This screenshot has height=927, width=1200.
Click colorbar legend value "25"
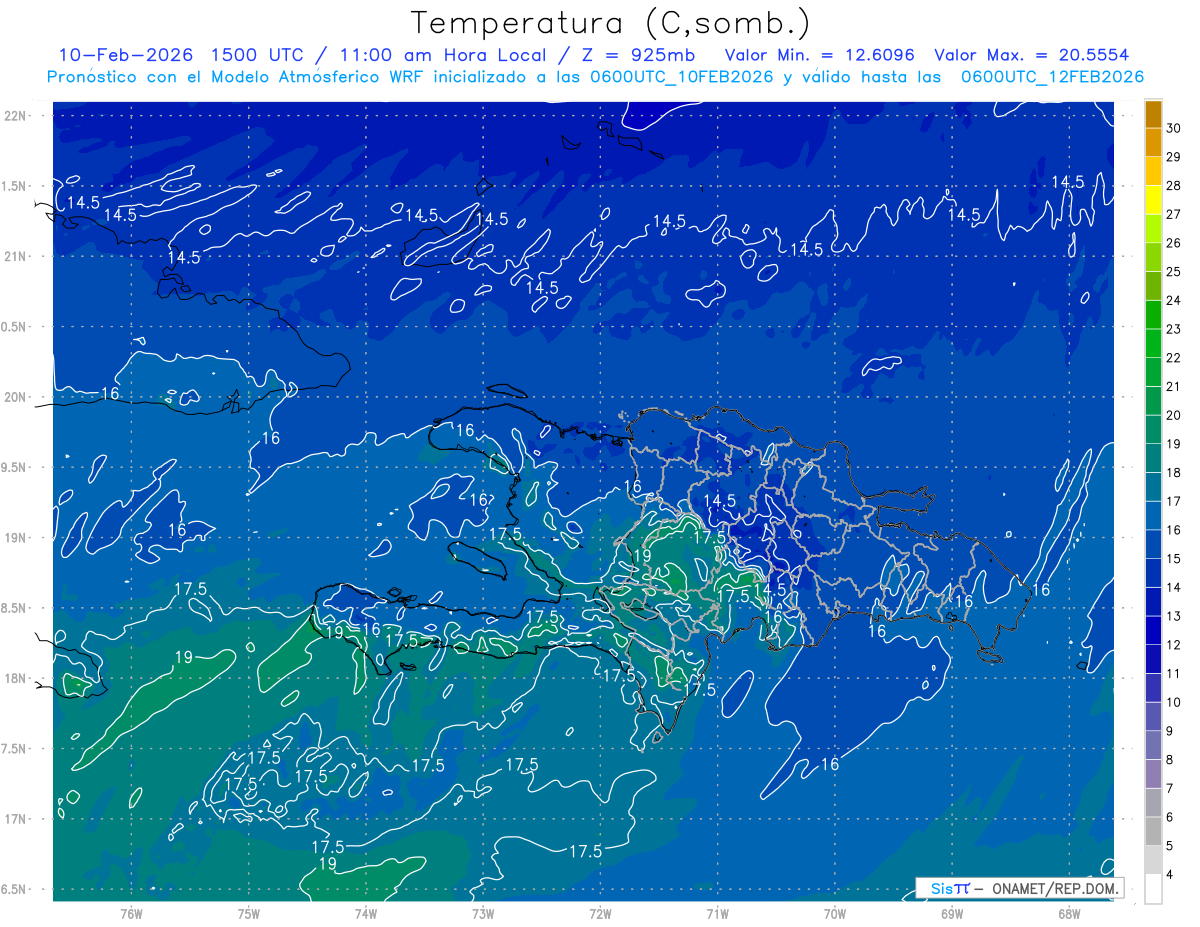[1173, 272]
